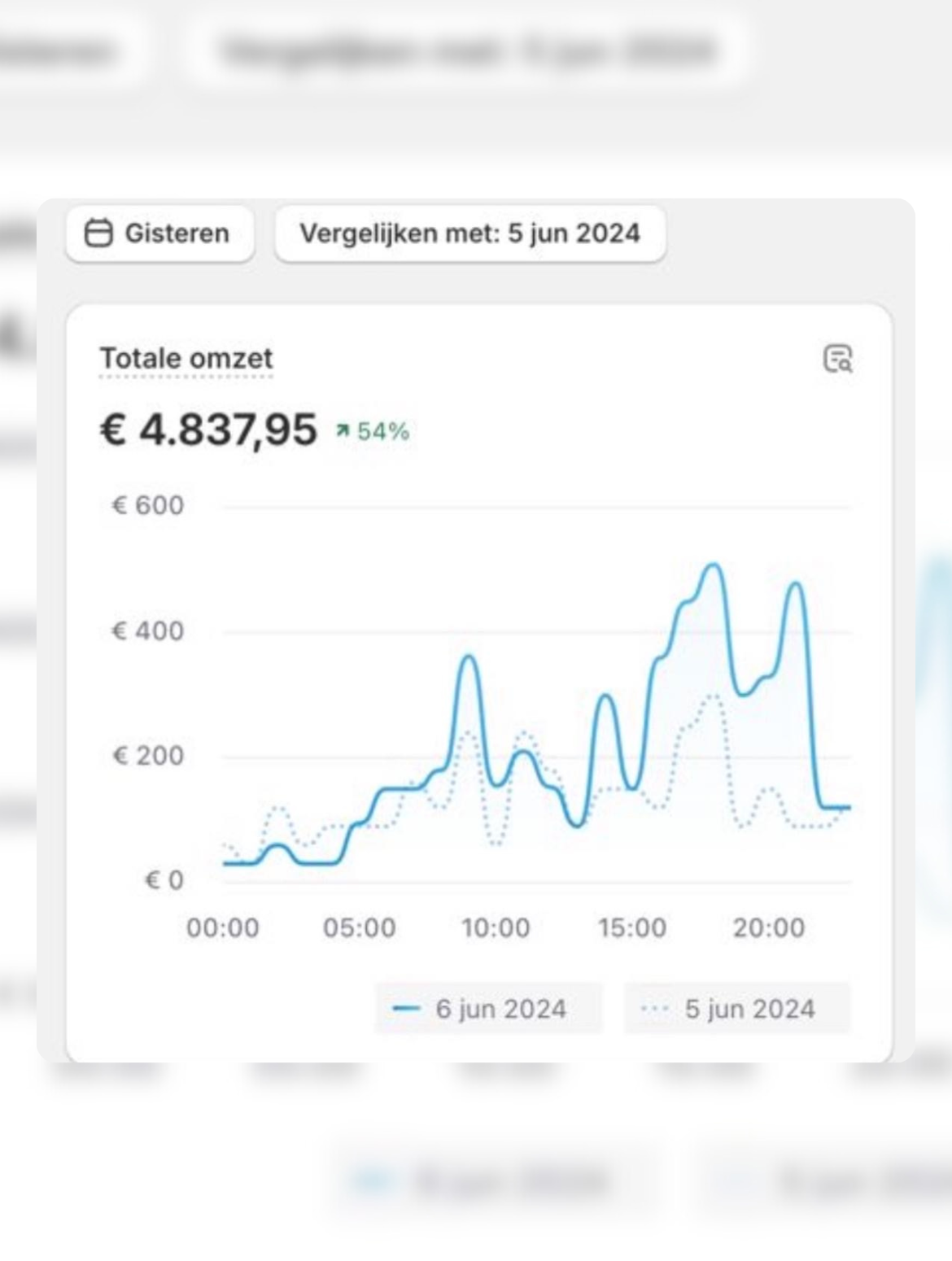Select the 00:00 label on time axis
Viewport: 952px width, 1261px height.
click(222, 927)
